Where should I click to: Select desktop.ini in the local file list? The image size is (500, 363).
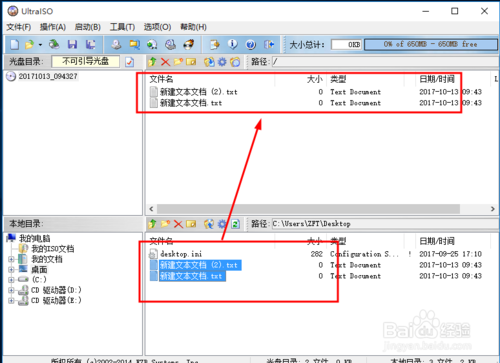(181, 254)
